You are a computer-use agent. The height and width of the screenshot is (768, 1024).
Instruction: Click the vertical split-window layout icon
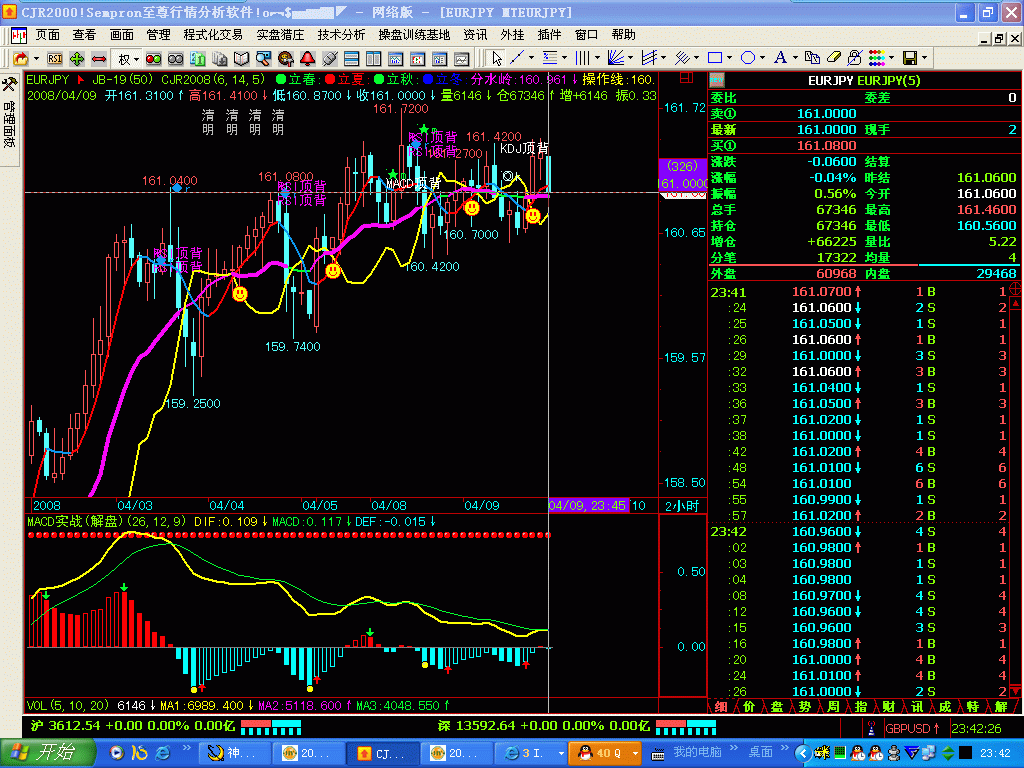coord(374,59)
